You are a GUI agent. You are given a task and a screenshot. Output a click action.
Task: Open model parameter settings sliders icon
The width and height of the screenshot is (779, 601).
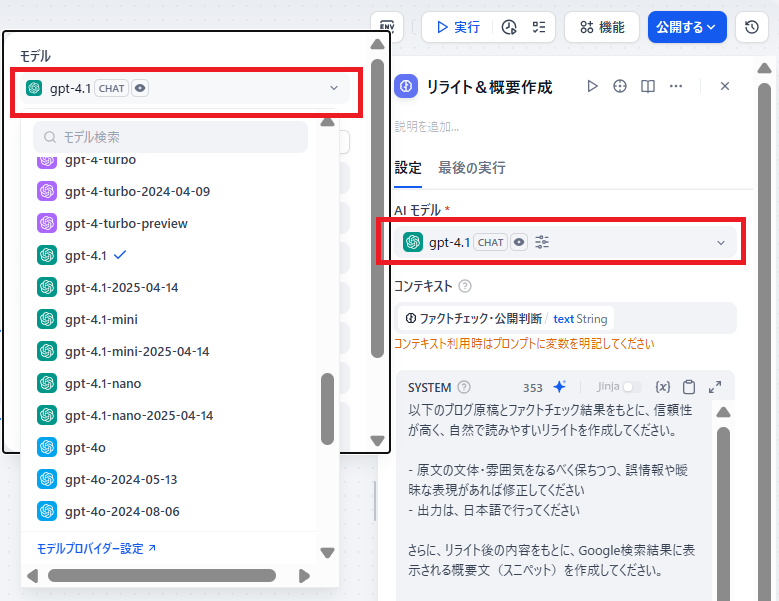click(x=543, y=242)
